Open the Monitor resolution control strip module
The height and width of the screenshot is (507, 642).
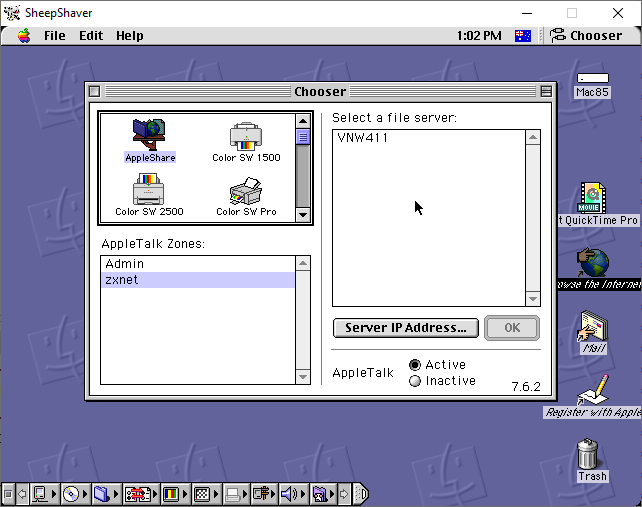(x=206, y=494)
